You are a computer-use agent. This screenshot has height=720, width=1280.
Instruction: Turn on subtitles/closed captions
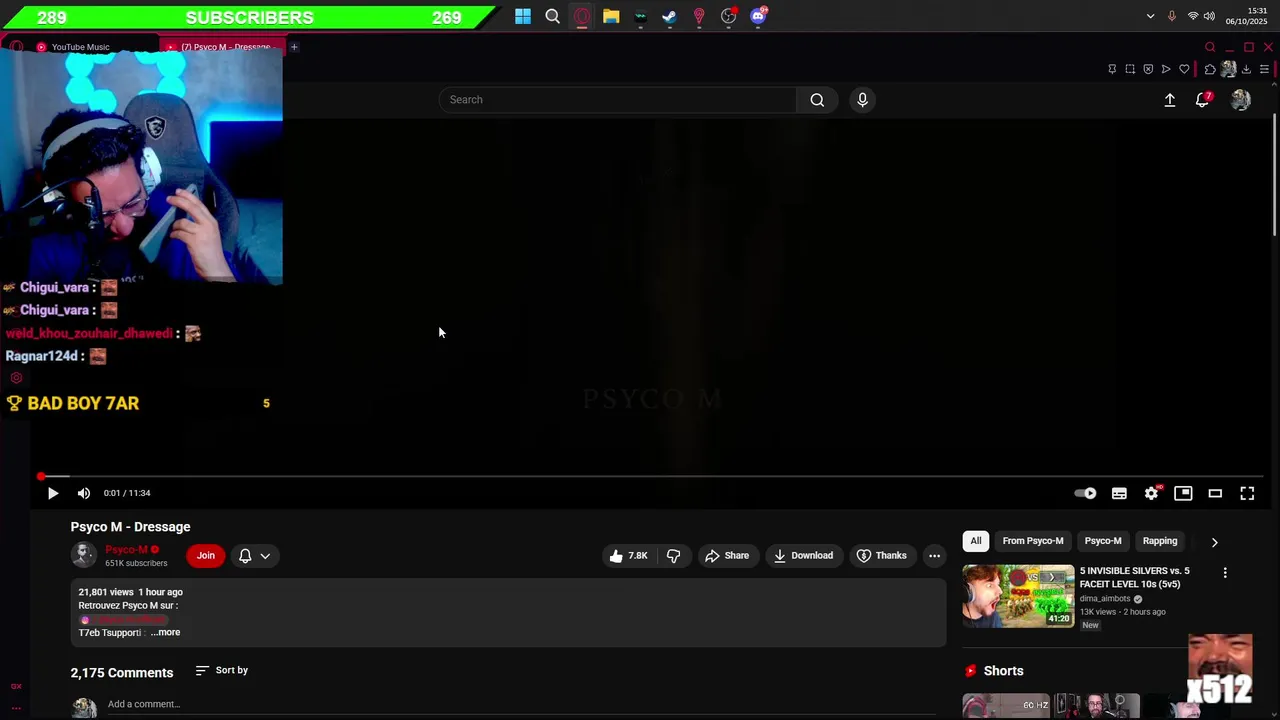[1119, 493]
